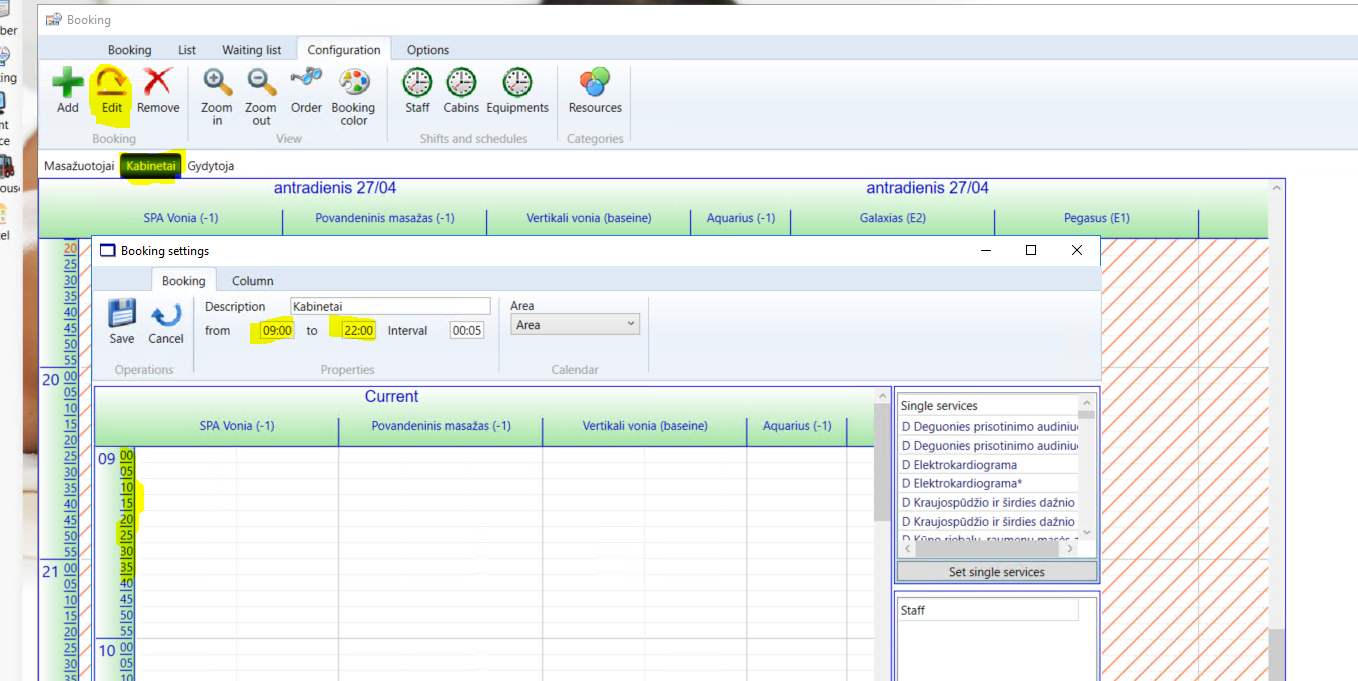The width and height of the screenshot is (1358, 681).
Task: Open Cabins shifts and schedules
Action: [x=461, y=83]
